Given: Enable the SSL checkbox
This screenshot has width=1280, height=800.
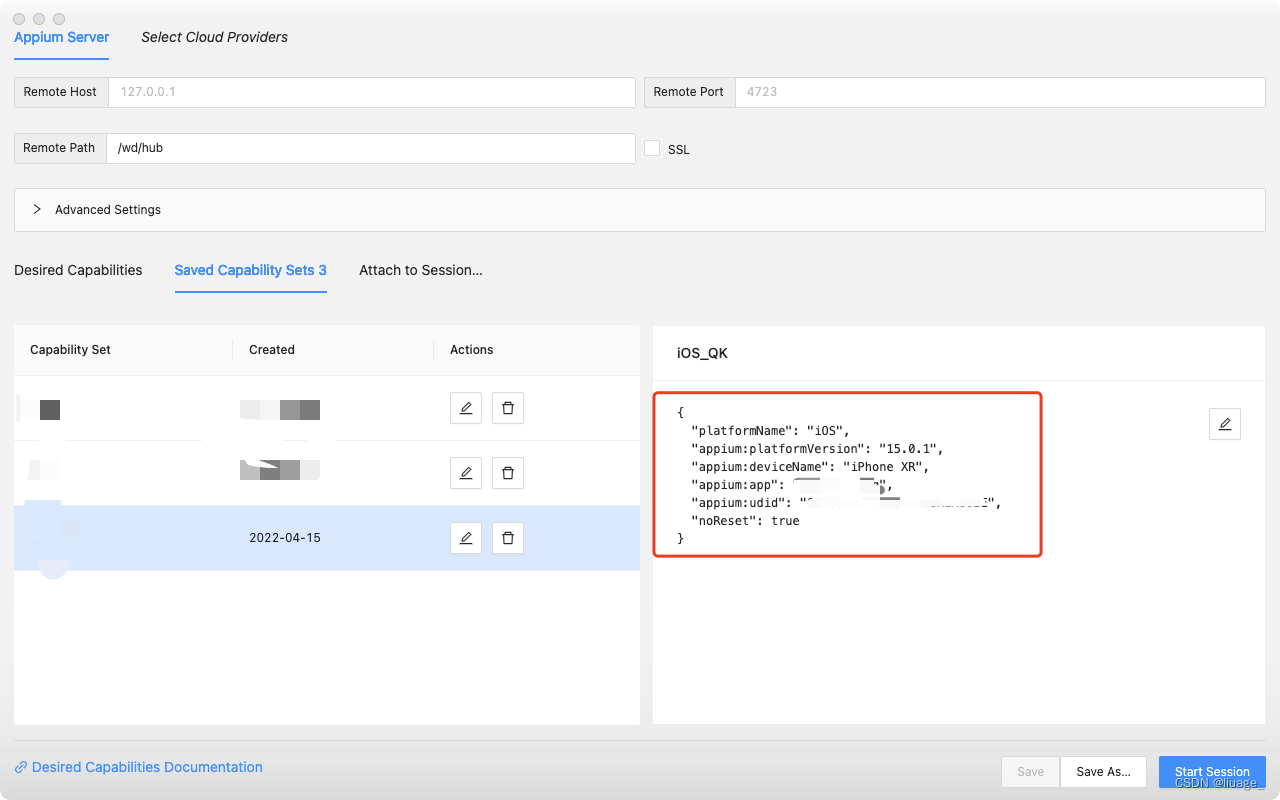Looking at the screenshot, I should [x=652, y=148].
